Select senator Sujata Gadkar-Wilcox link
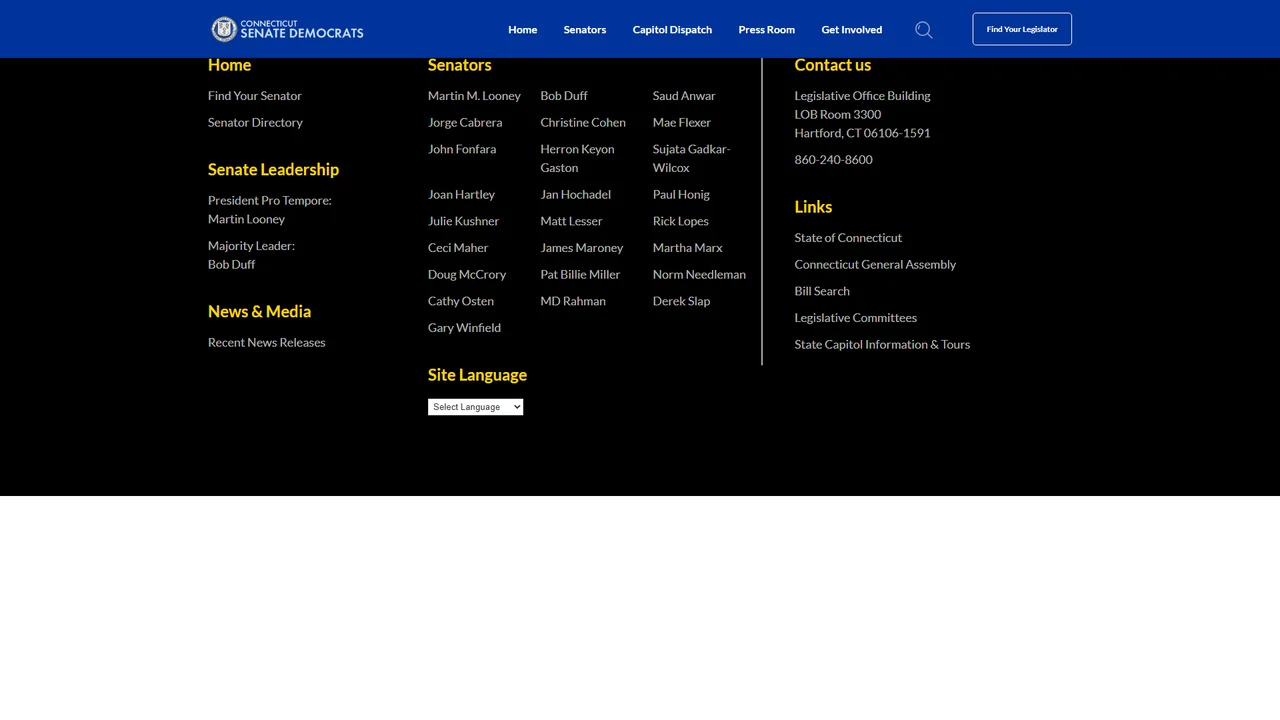Image resolution: width=1280 pixels, height=720 pixels. tap(692, 158)
